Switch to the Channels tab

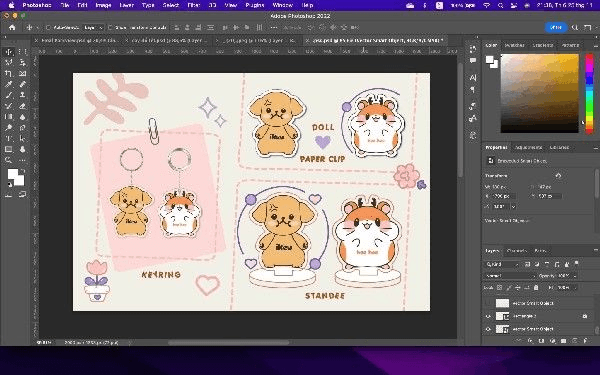pyautogui.click(x=517, y=251)
